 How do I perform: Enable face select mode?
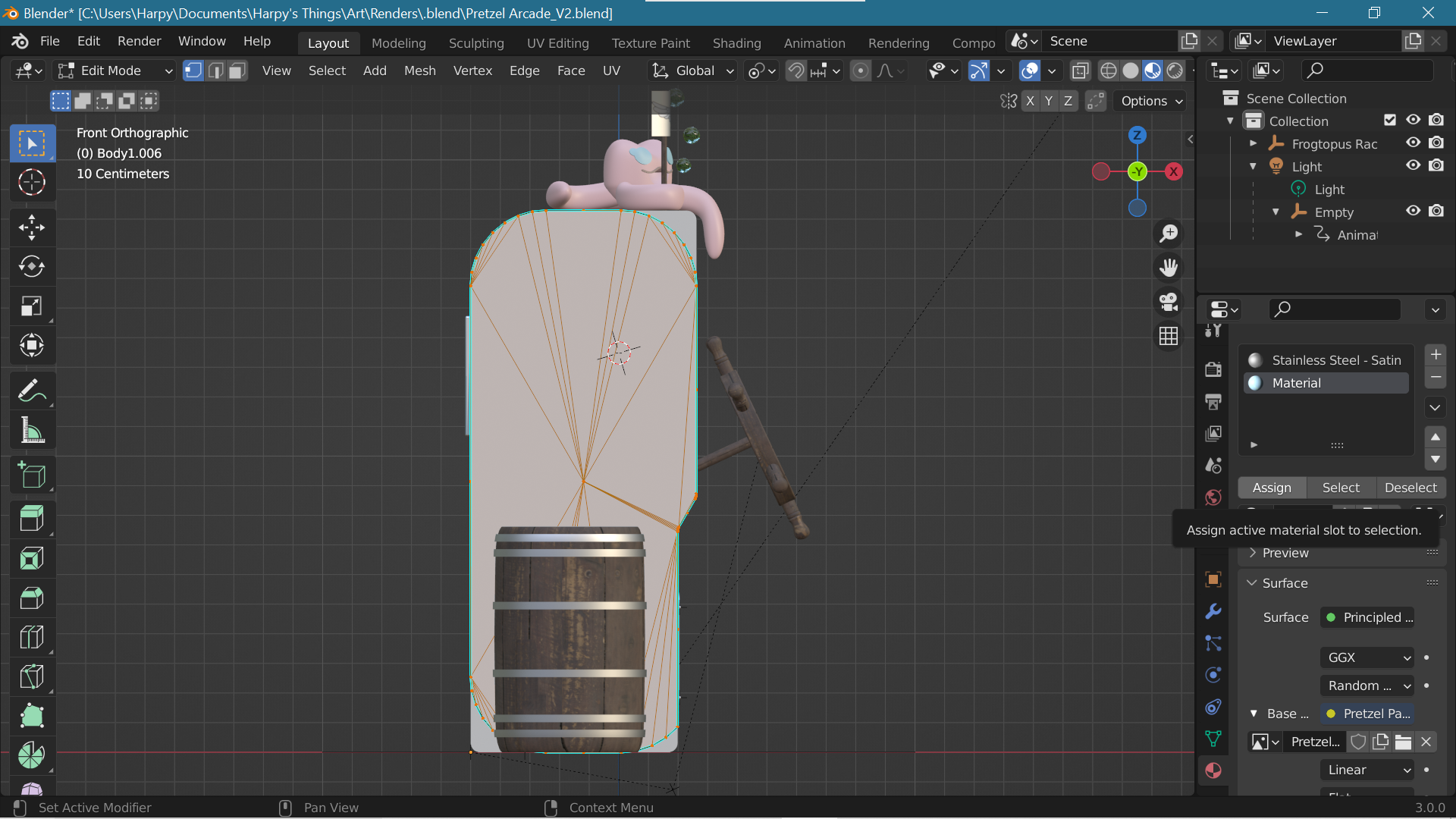pyautogui.click(x=237, y=71)
